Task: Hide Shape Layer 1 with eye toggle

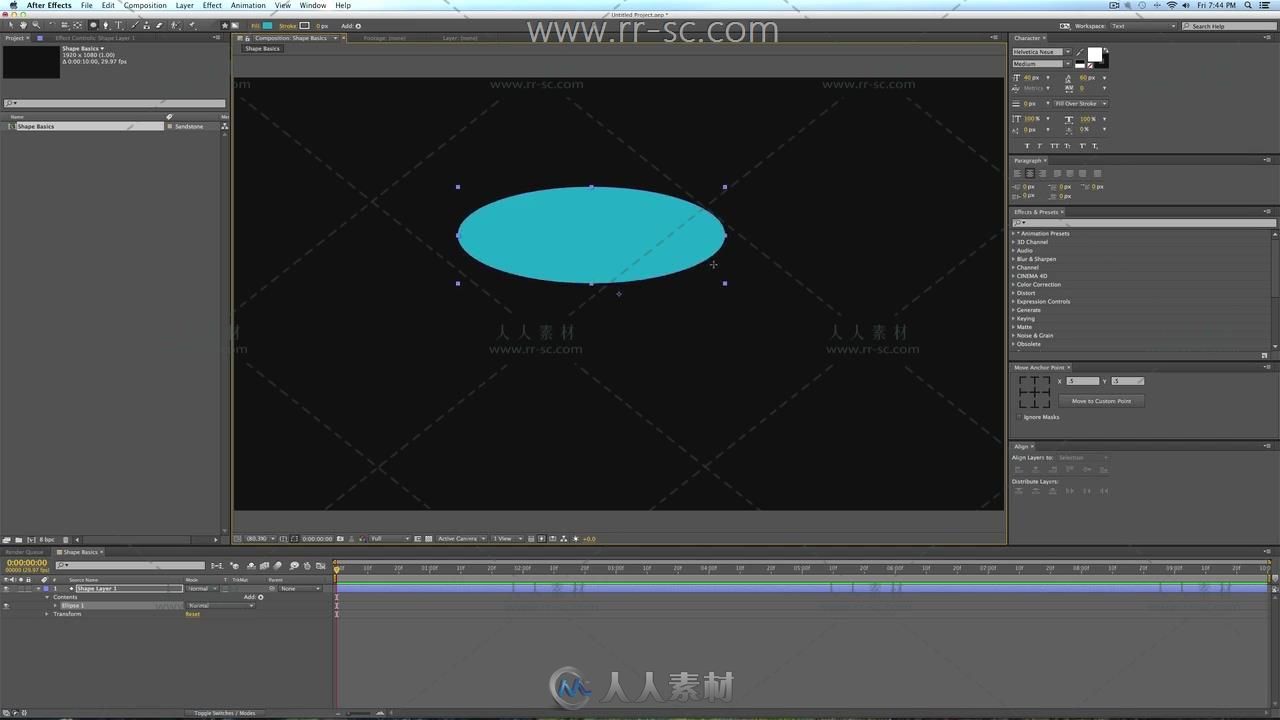Action: (x=6, y=589)
